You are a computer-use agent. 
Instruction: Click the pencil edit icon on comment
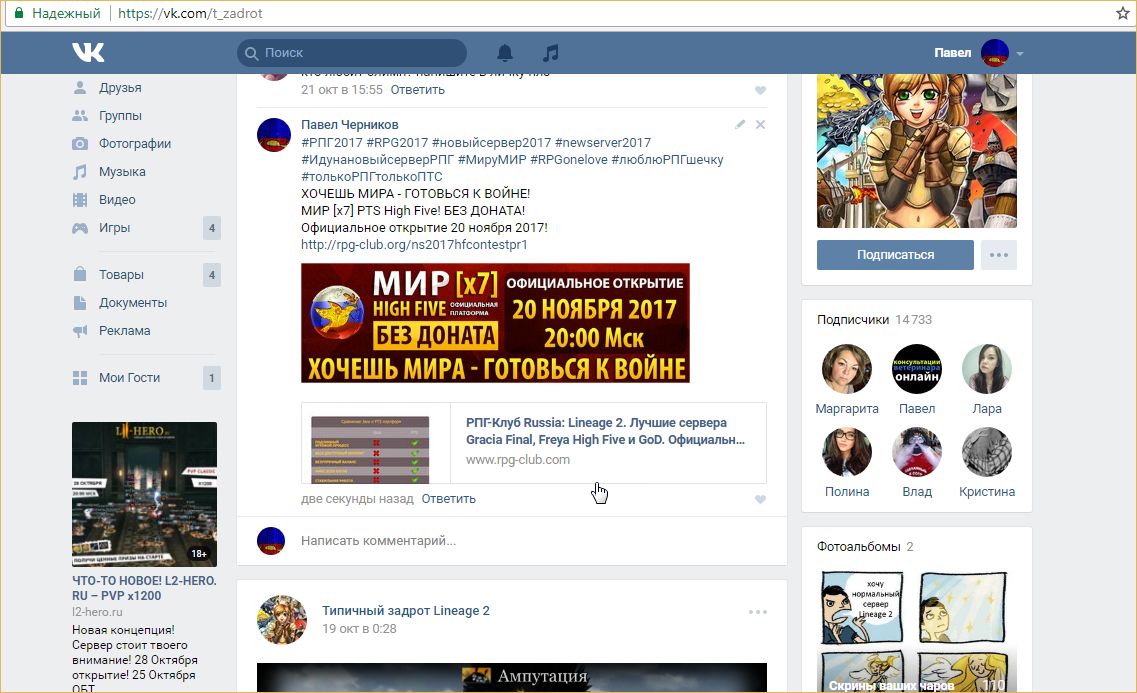tap(740, 125)
